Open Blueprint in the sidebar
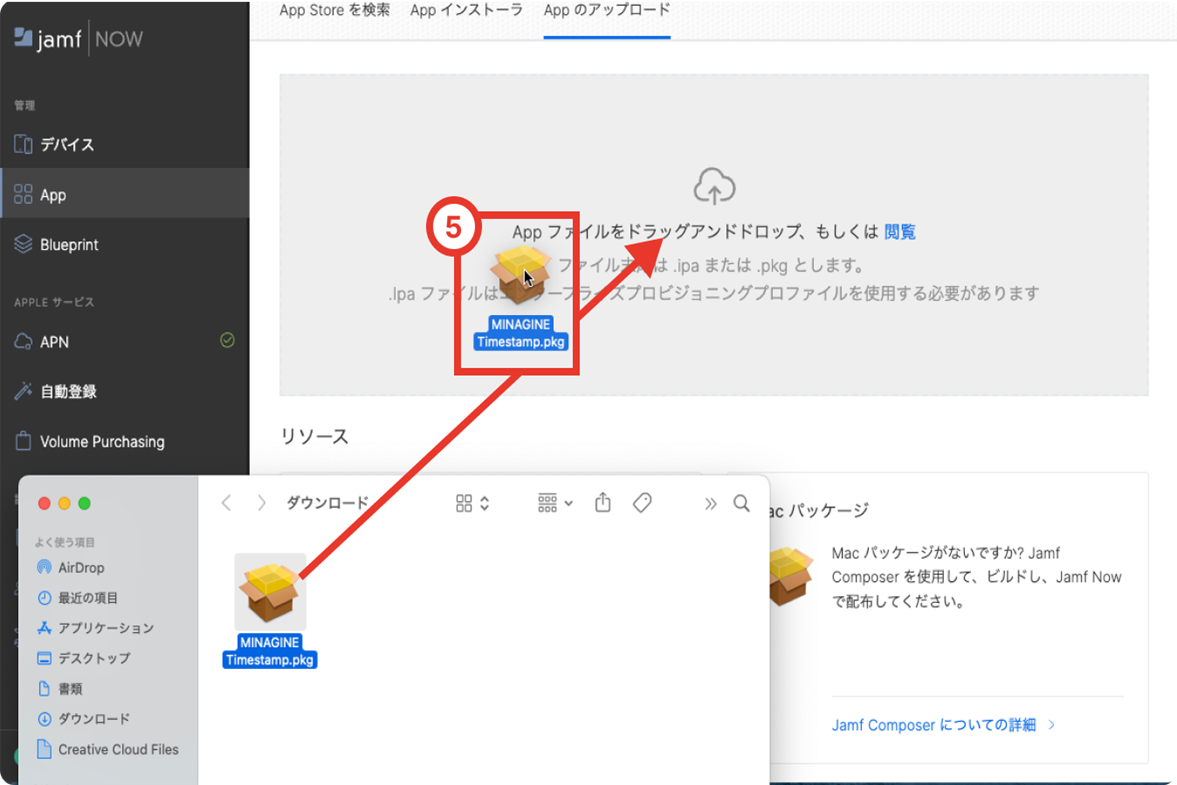Image resolution: width=1177 pixels, height=785 pixels. 125,245
